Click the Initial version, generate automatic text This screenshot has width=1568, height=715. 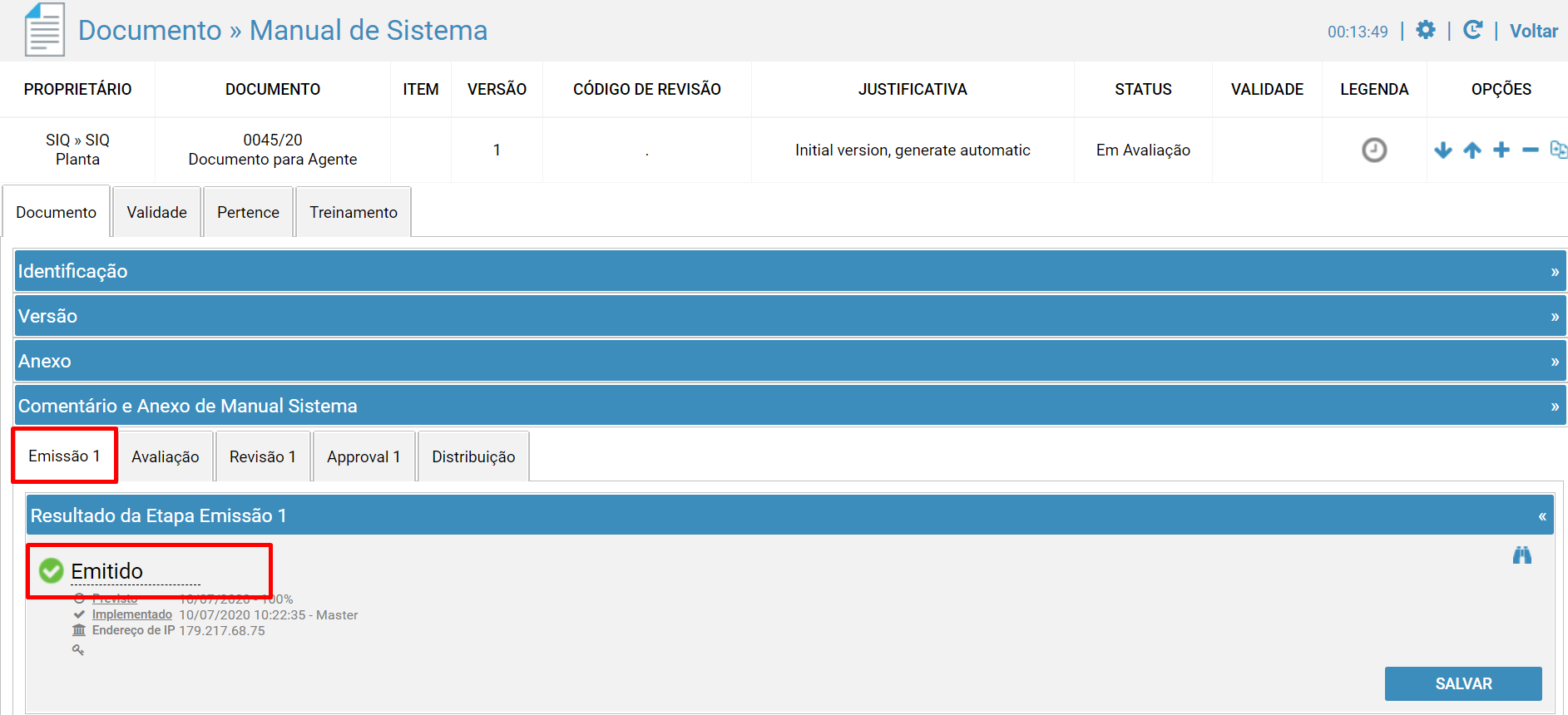[913, 150]
